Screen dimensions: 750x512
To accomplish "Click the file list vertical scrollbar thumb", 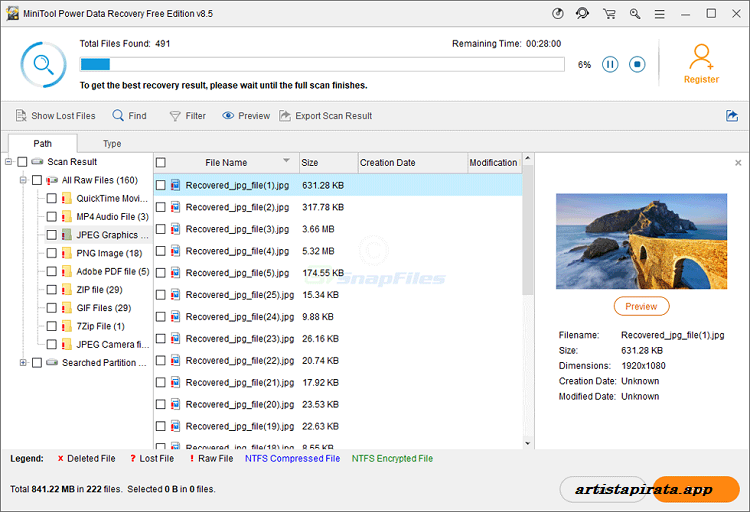I will point(528,230).
